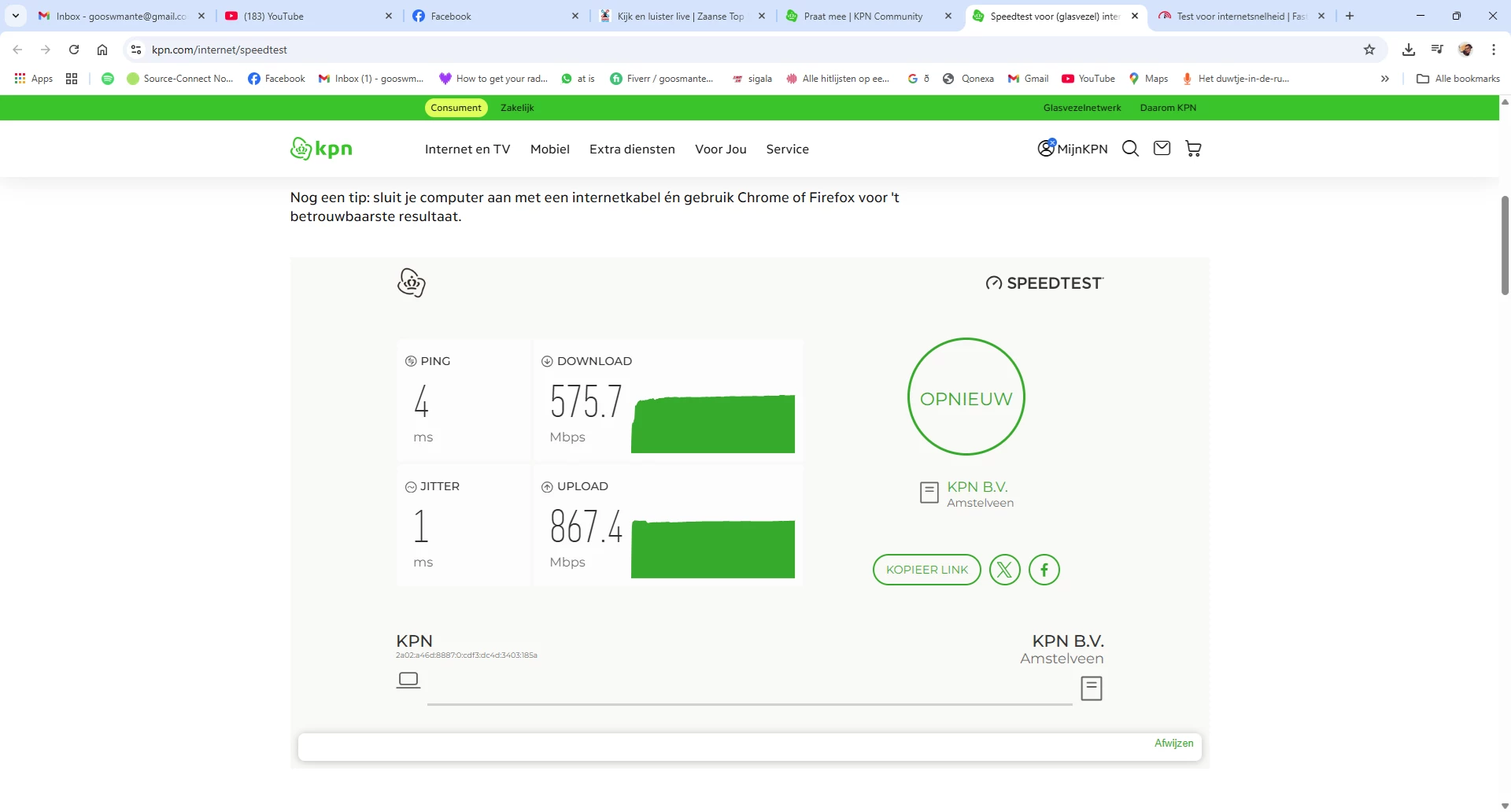Click the KPN logo in the header
The width and height of the screenshot is (1511, 812).
click(321, 149)
